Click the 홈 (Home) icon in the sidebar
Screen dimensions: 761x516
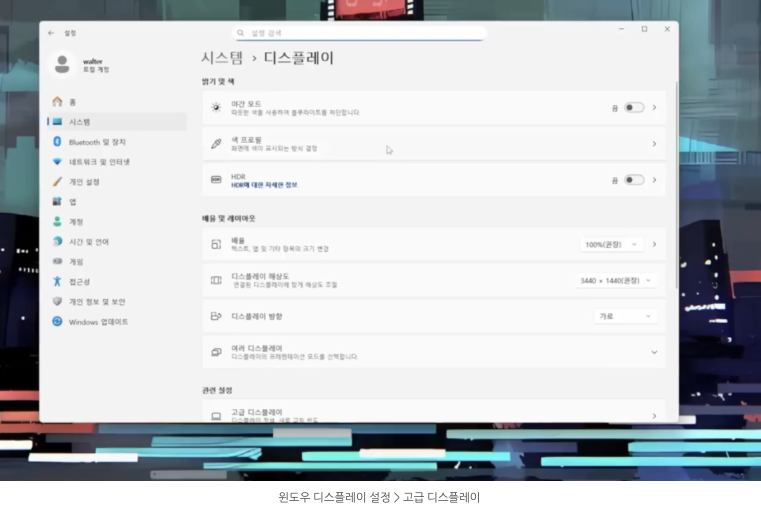coord(58,102)
